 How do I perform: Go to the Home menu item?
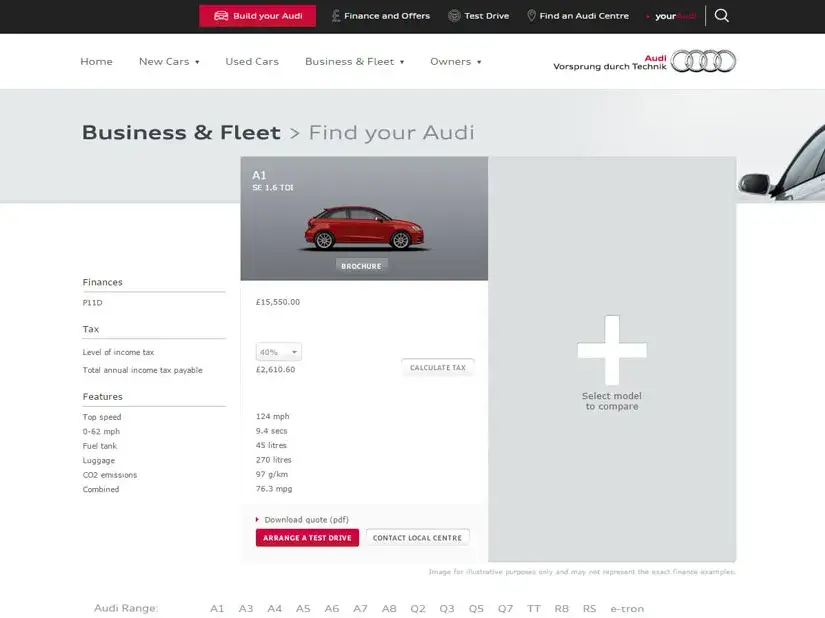[x=96, y=62]
